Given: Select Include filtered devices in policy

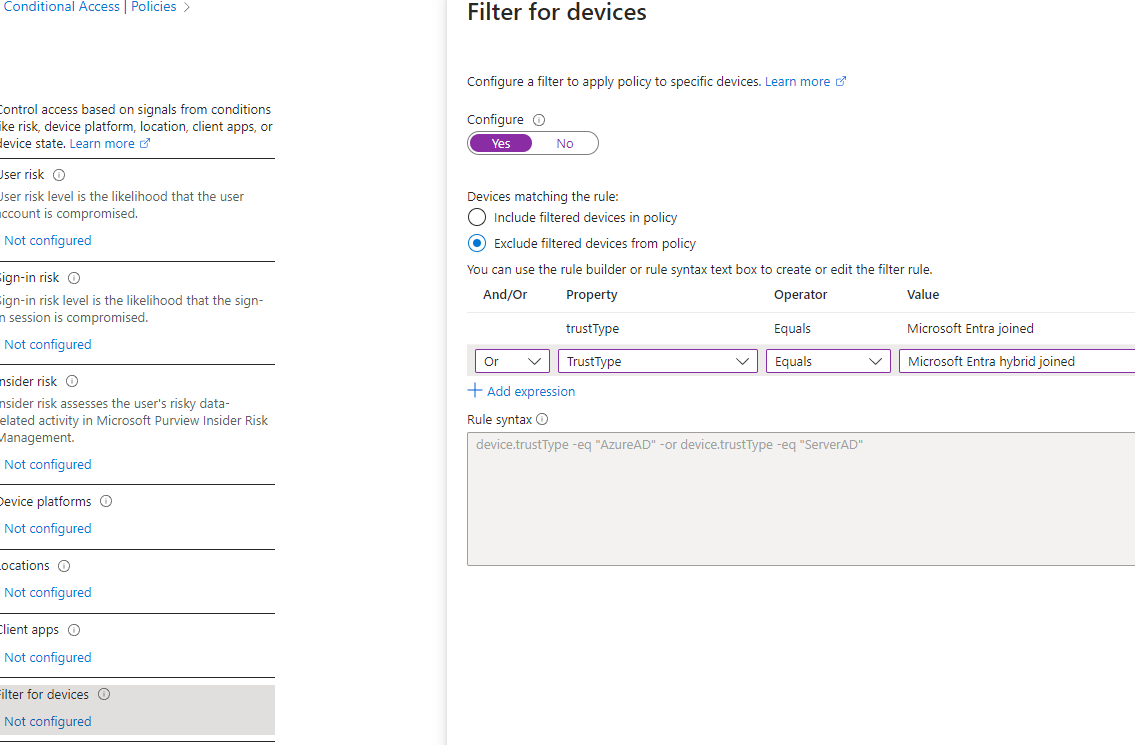Looking at the screenshot, I should (476, 217).
